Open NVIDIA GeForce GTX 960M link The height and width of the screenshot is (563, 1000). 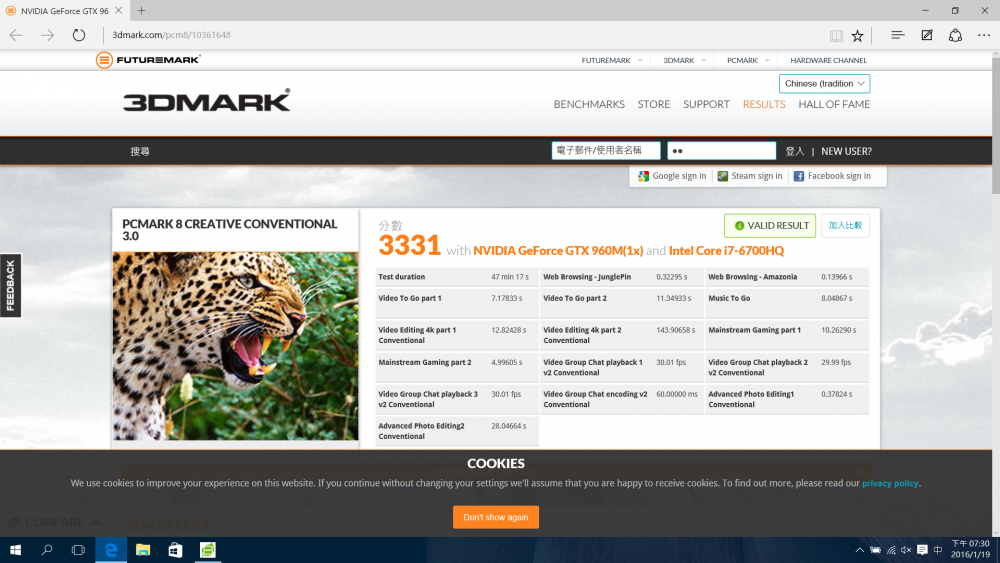coord(558,251)
